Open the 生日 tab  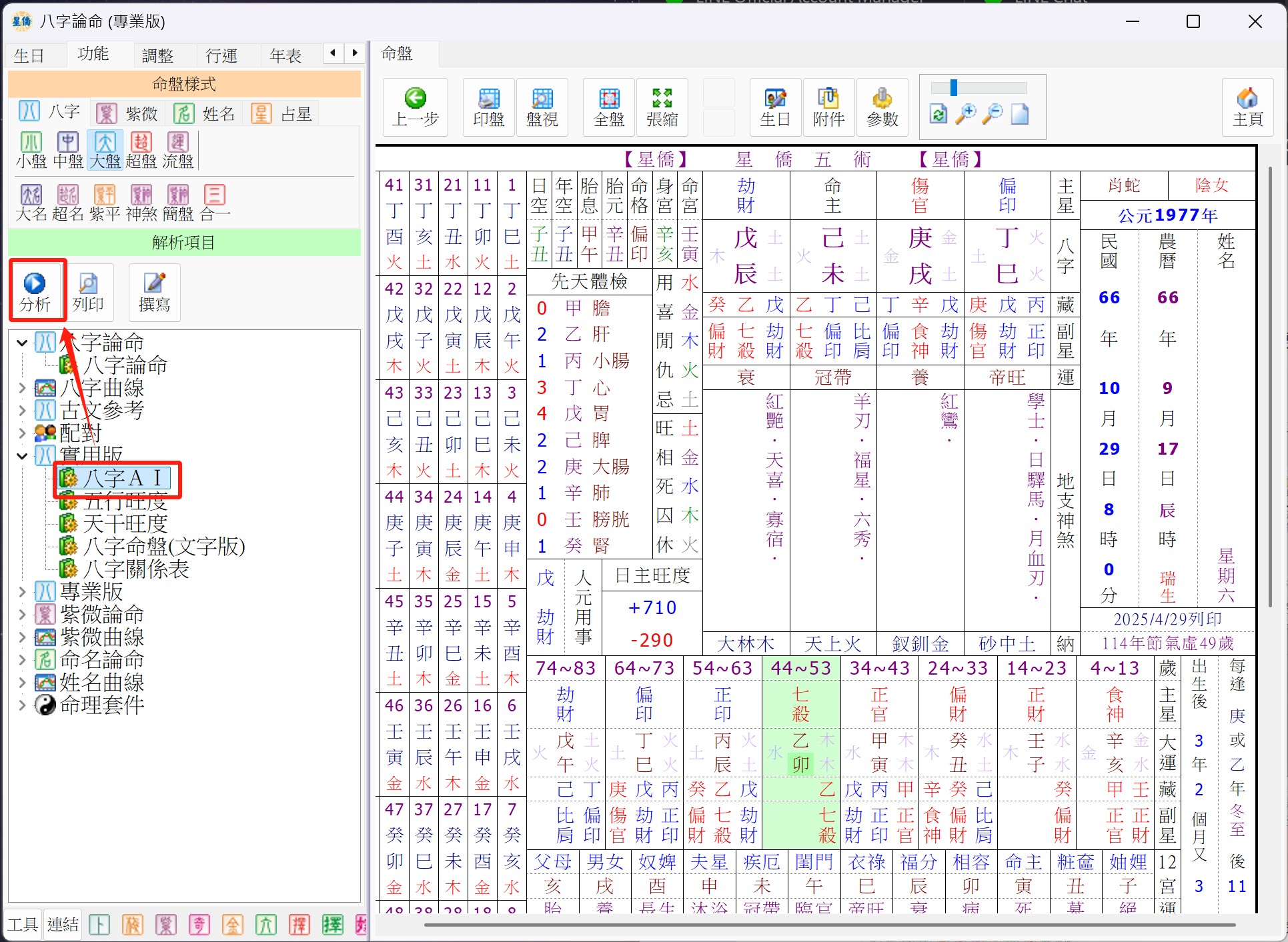coord(29,55)
